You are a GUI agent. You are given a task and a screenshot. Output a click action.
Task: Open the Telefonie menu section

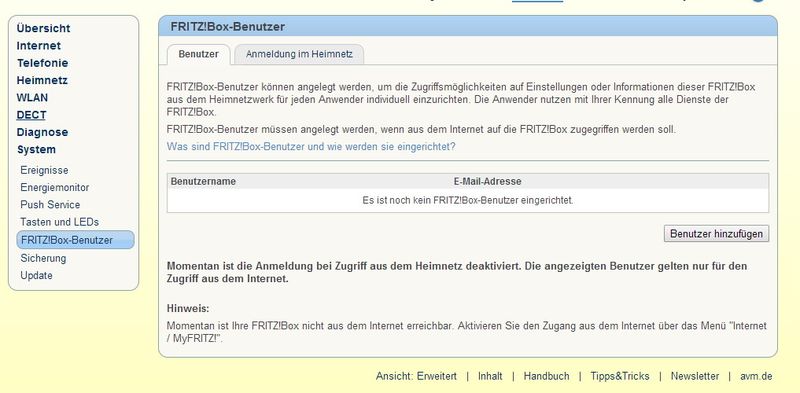point(42,63)
